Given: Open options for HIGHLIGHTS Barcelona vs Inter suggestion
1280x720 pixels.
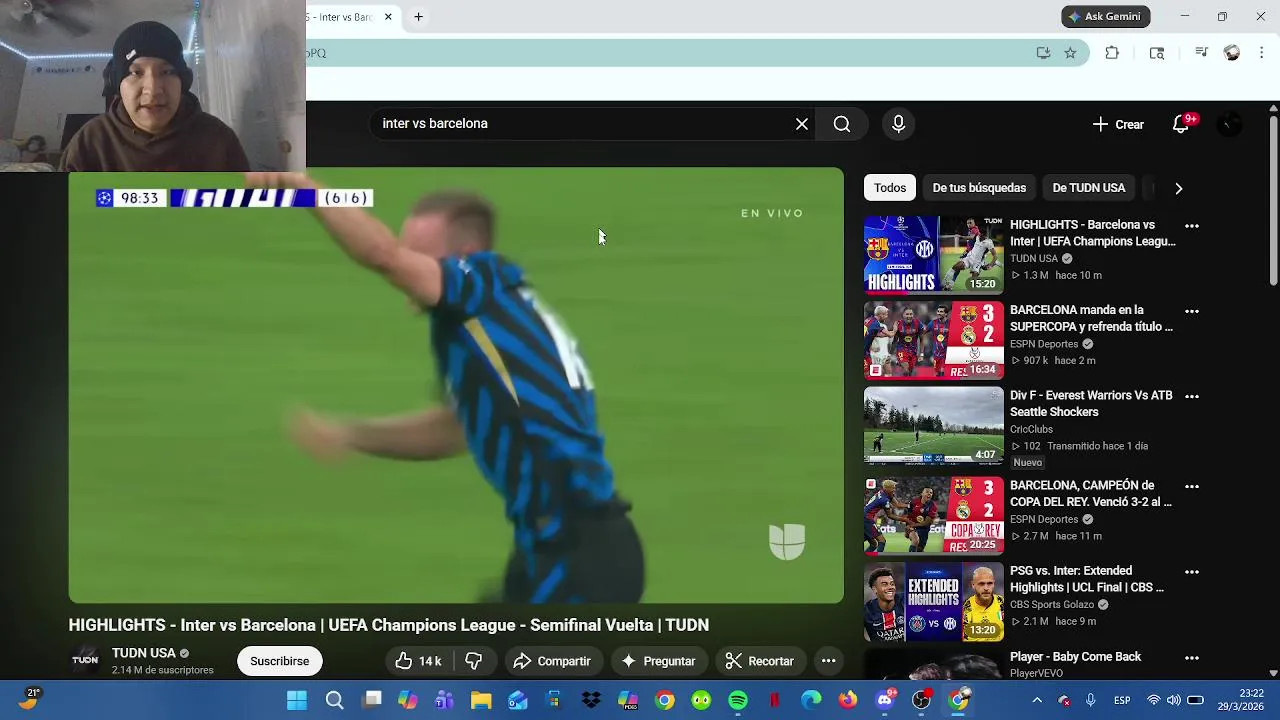Looking at the screenshot, I should click(1191, 226).
